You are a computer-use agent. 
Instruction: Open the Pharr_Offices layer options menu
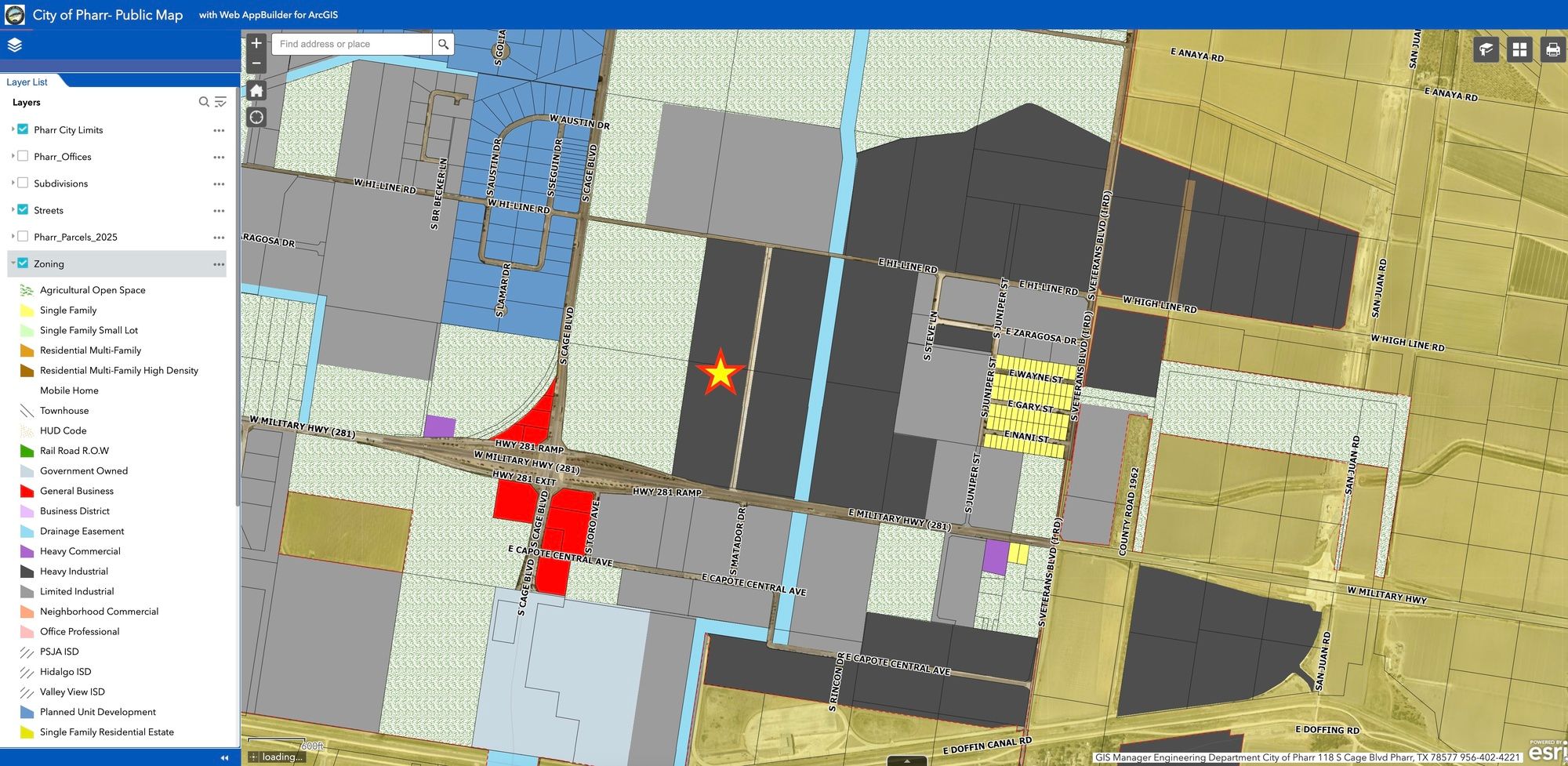[219, 157]
